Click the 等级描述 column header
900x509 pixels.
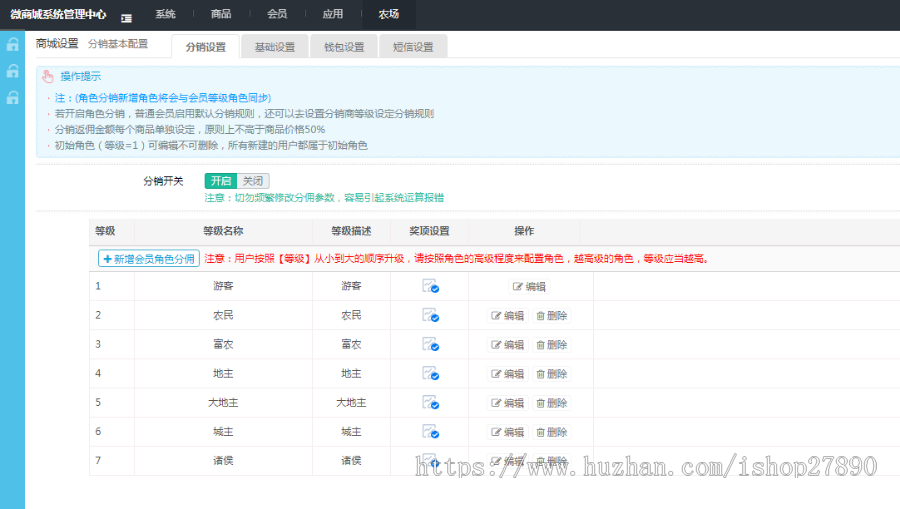351,231
